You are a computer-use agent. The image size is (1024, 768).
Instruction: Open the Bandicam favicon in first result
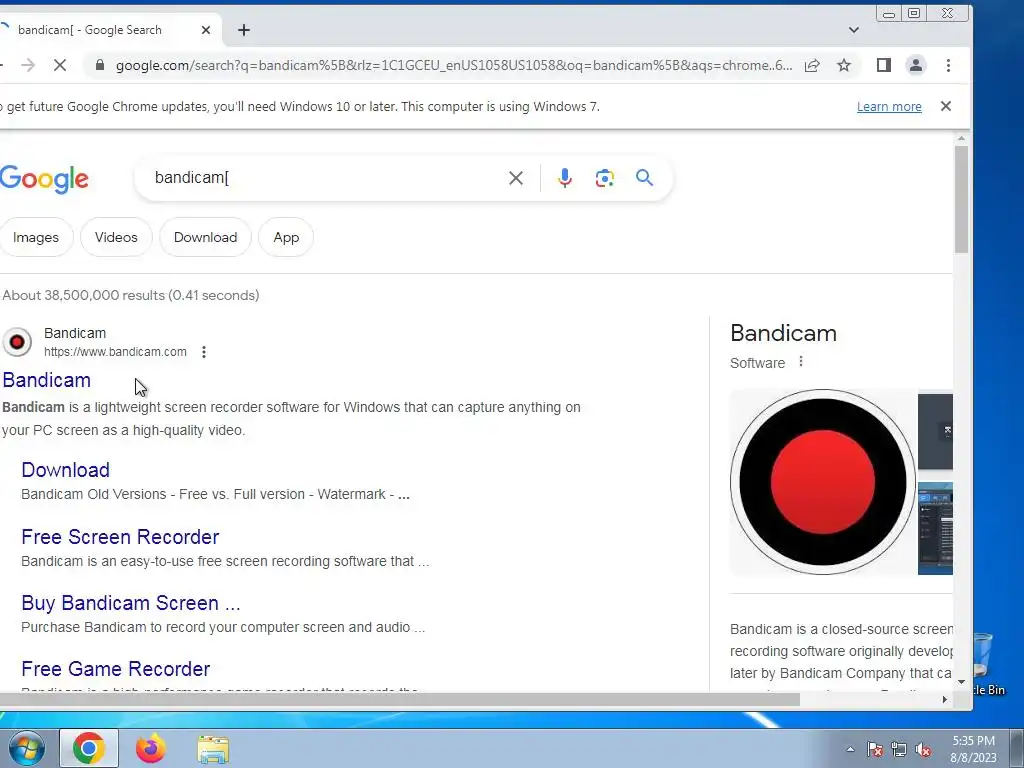click(x=17, y=342)
